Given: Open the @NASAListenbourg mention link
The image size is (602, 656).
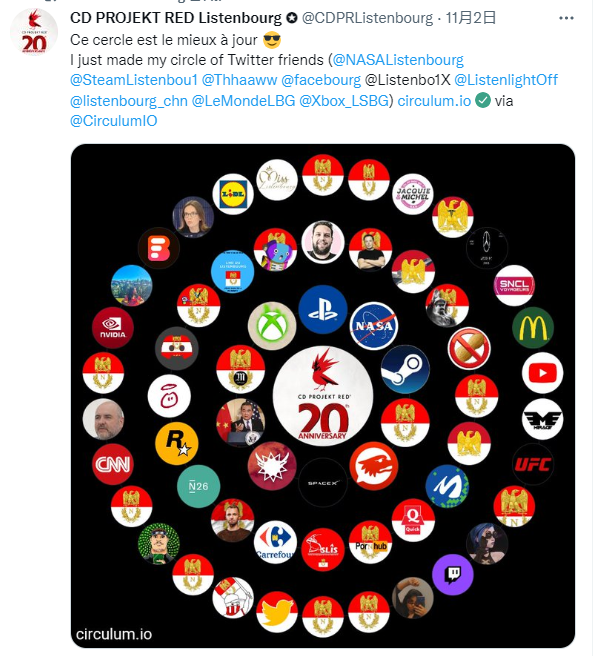Looking at the screenshot, I should [400, 60].
